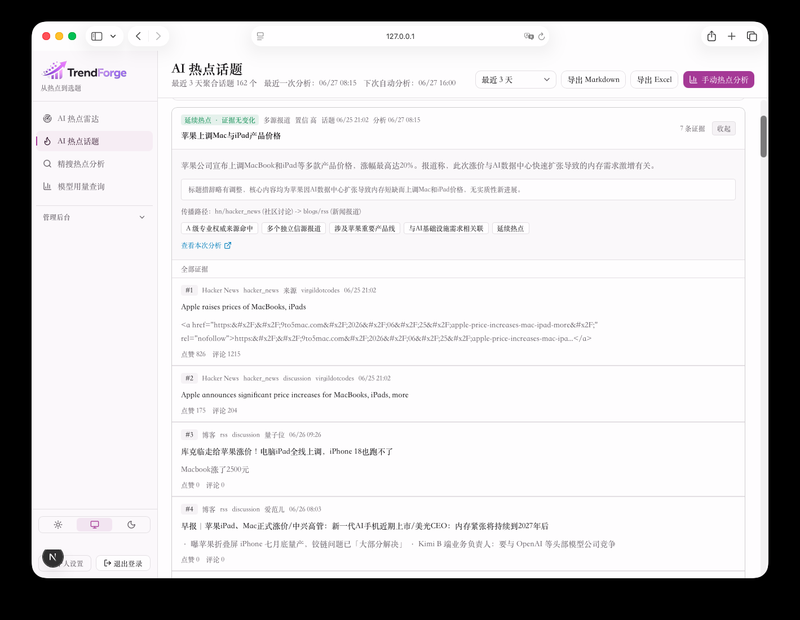Show the tab overview
This screenshot has height=620, width=800.
pos(752,36)
